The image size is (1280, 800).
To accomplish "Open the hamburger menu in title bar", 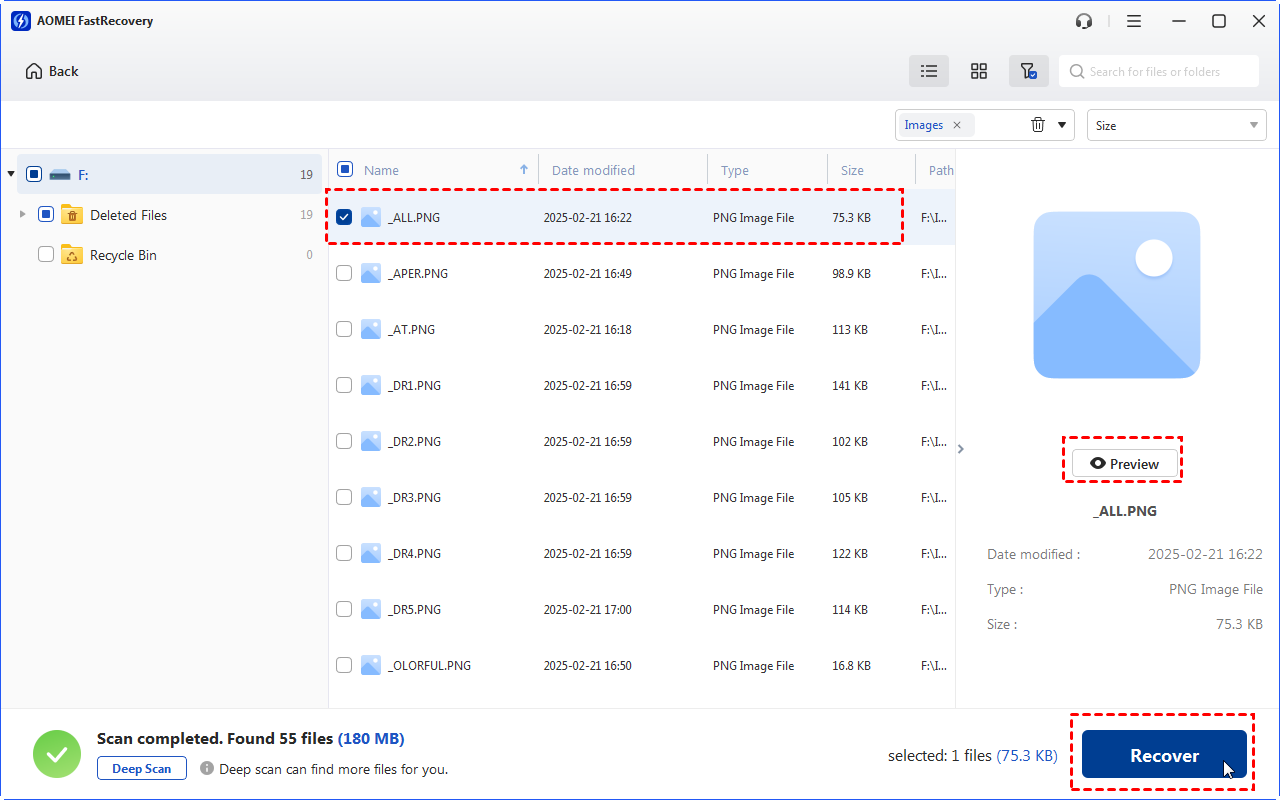I will (1134, 21).
